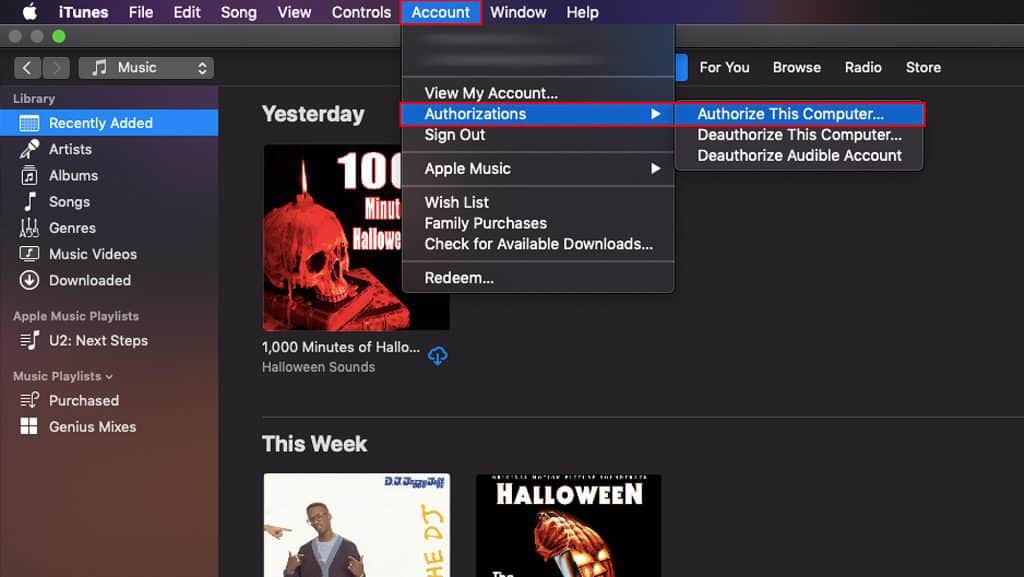The width and height of the screenshot is (1024, 577).
Task: Open the DJ Jazzy Jeff album cover
Action: (x=357, y=525)
